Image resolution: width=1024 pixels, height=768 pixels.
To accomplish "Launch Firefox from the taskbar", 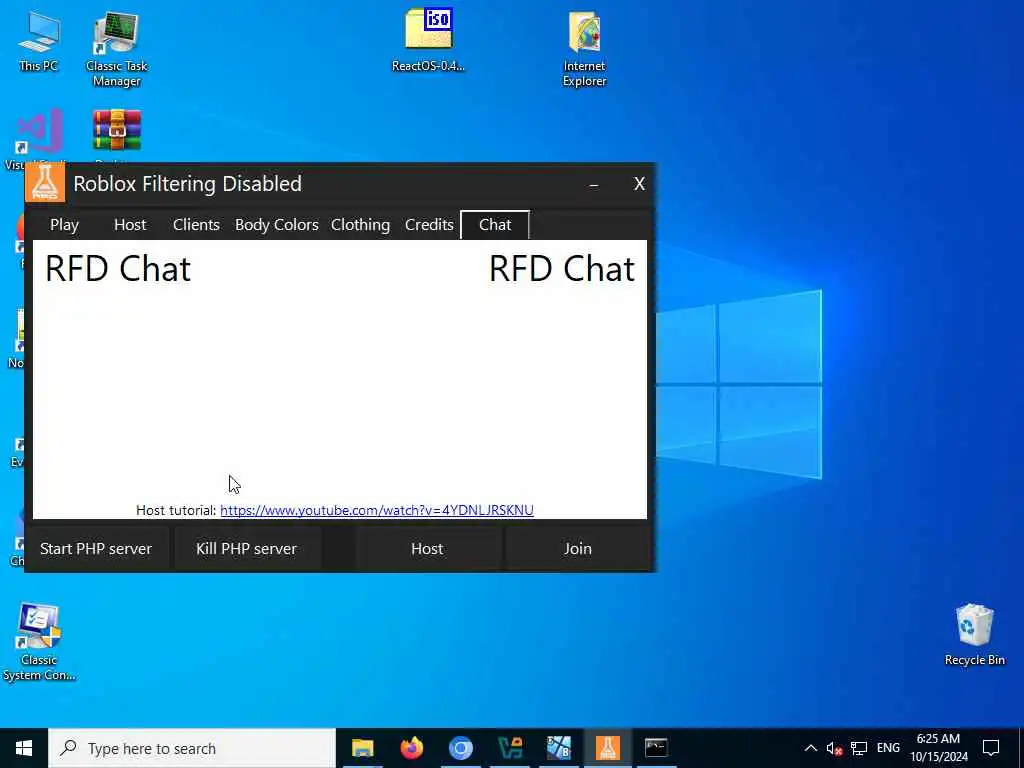I will point(411,748).
